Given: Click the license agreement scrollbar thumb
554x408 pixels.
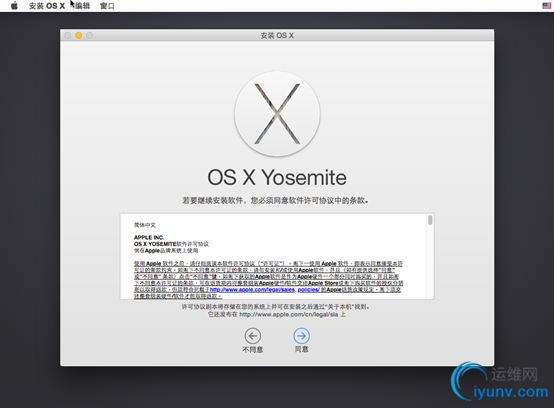Looking at the screenshot, I should pyautogui.click(x=430, y=220).
